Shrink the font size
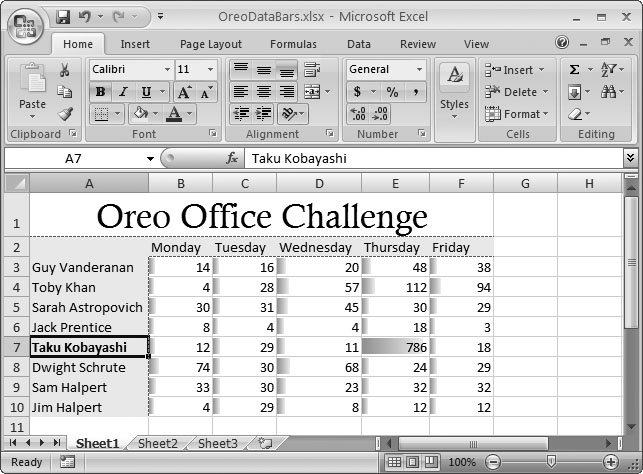Image resolution: width=643 pixels, height=474 pixels. click(206, 92)
